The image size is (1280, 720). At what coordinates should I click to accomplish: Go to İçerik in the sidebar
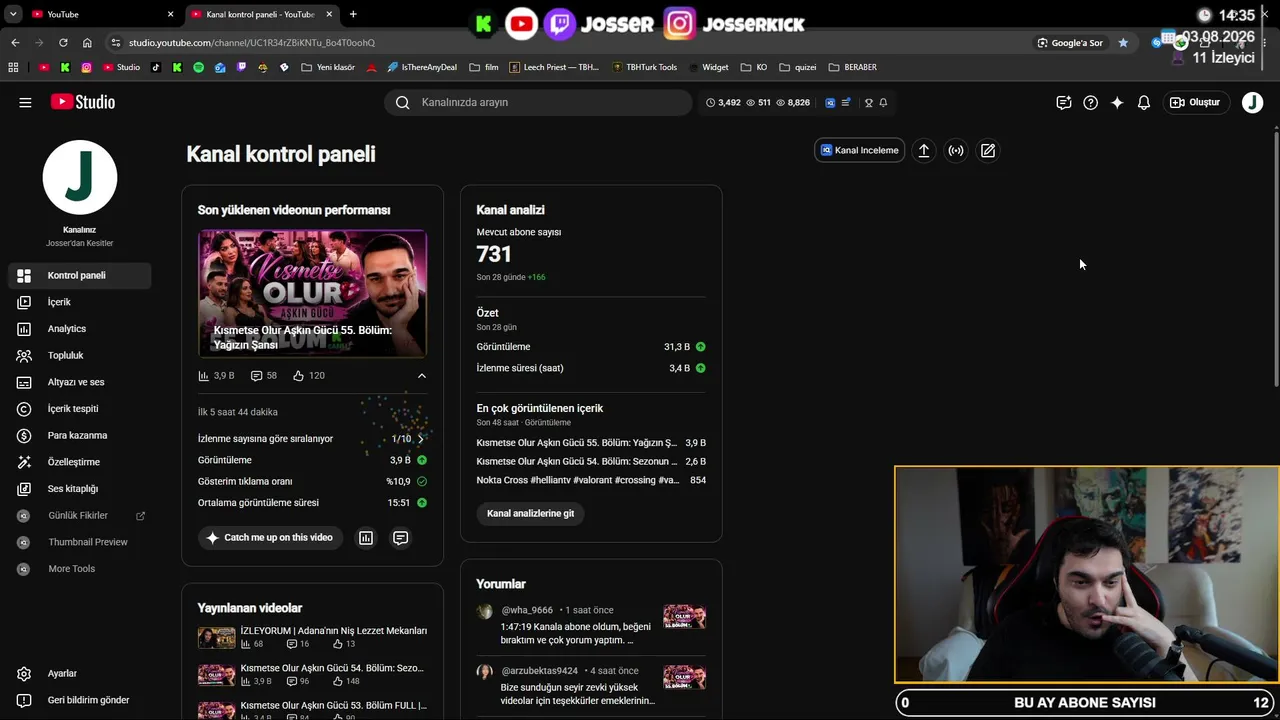click(x=80, y=302)
